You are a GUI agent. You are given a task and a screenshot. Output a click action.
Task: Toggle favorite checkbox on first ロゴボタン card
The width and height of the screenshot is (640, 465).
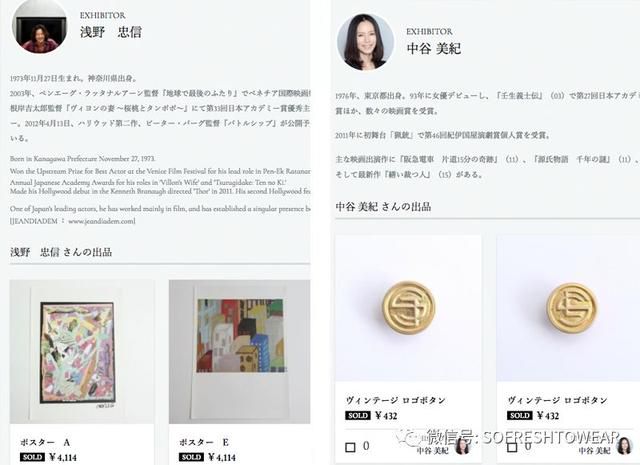tap(350, 447)
